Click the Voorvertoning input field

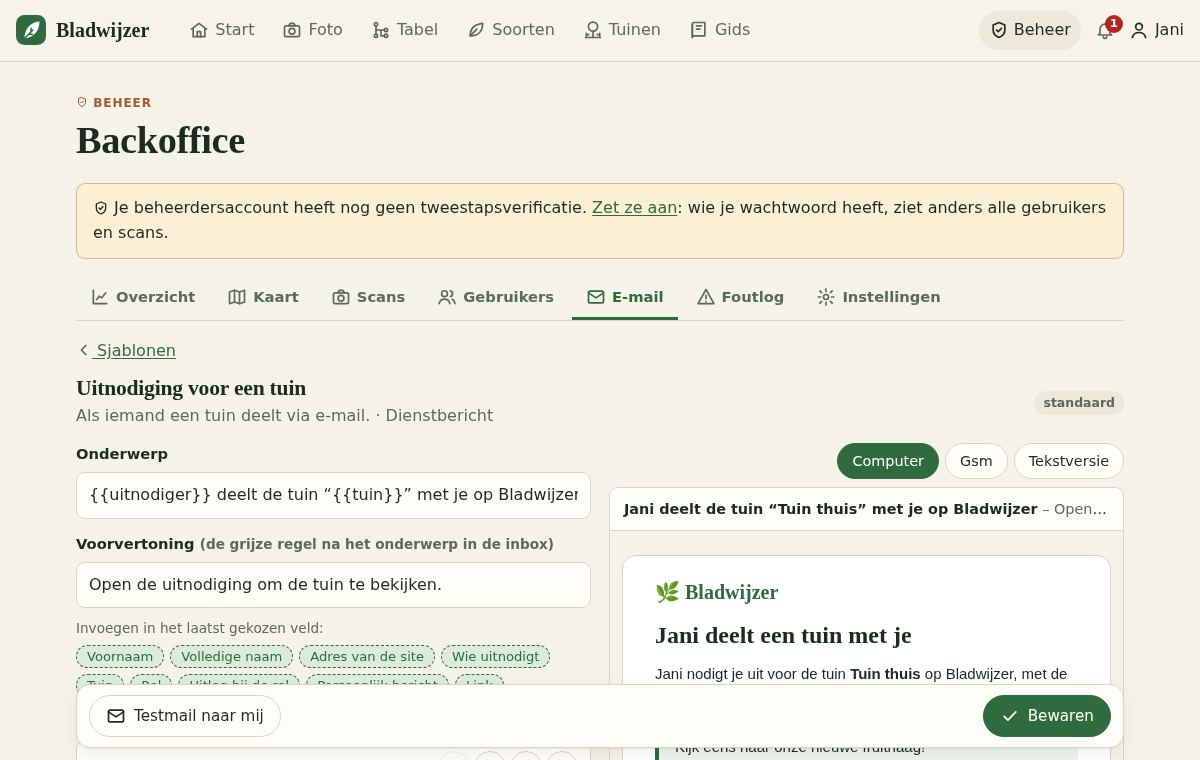(333, 585)
